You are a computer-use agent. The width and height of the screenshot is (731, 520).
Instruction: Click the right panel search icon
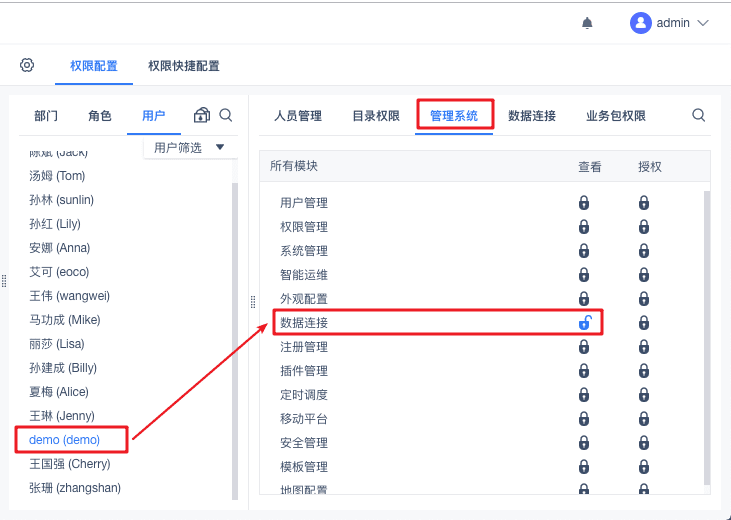pos(699,115)
